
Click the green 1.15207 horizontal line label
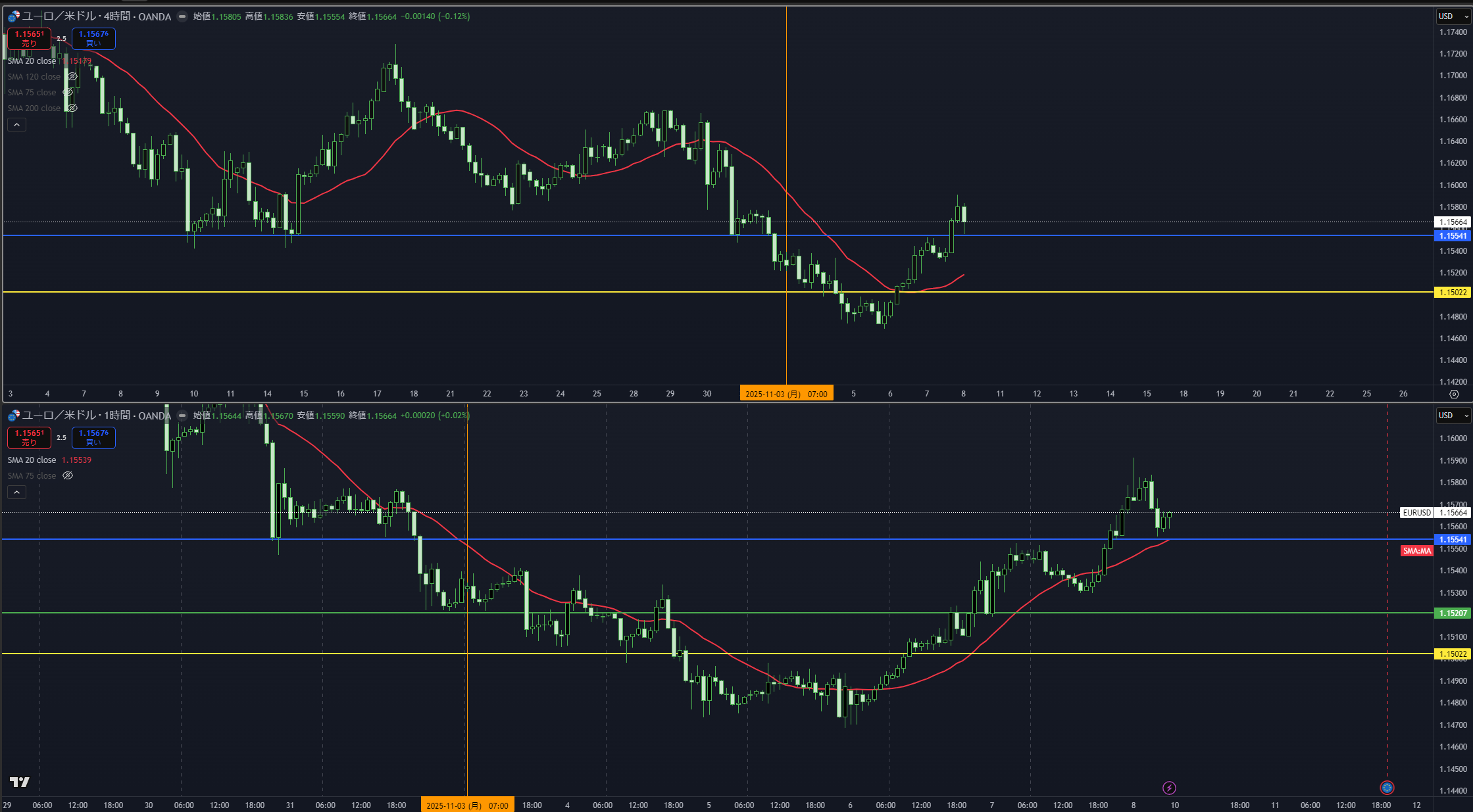pyautogui.click(x=1453, y=613)
